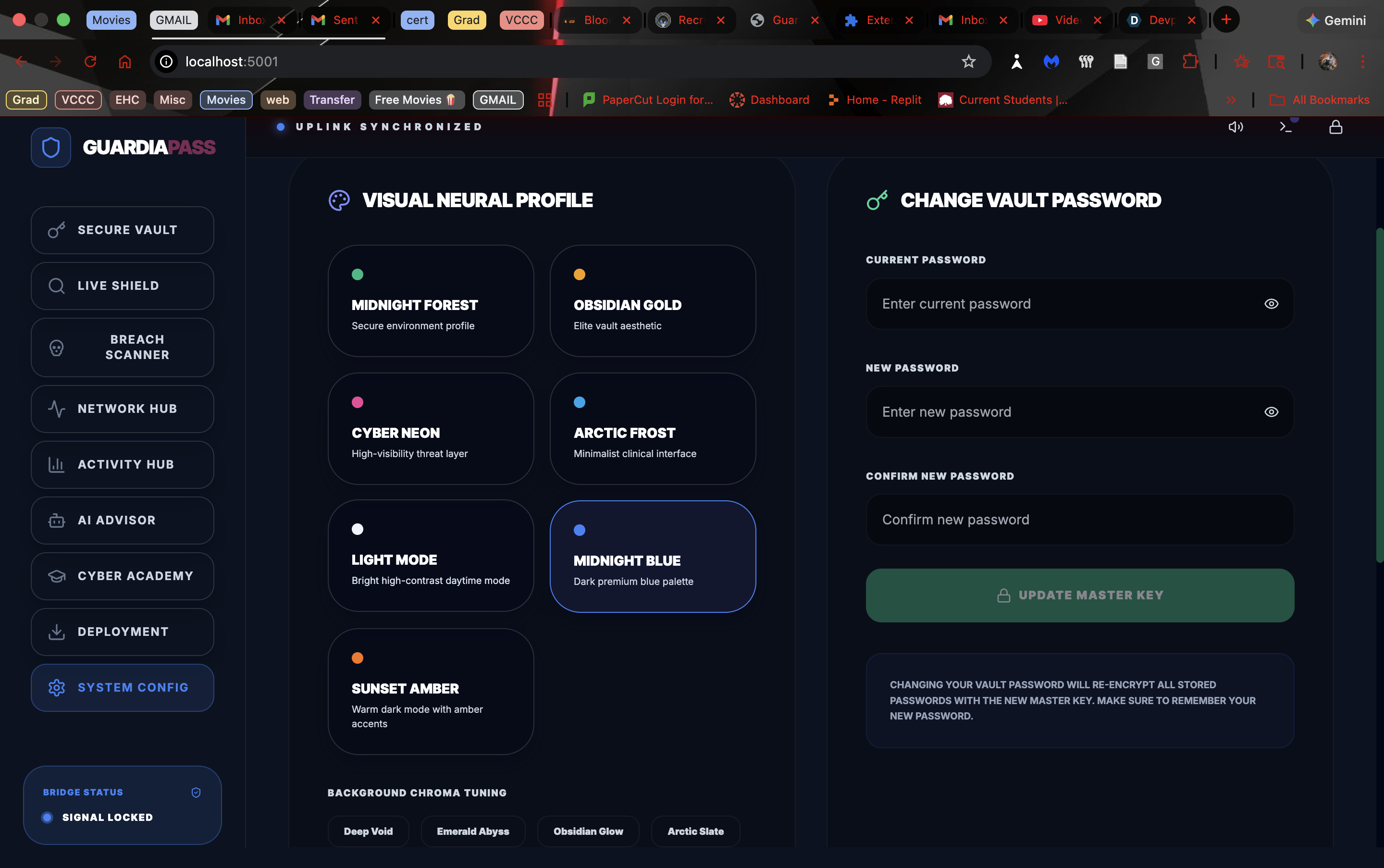Reload the page with refresh icon

90,62
